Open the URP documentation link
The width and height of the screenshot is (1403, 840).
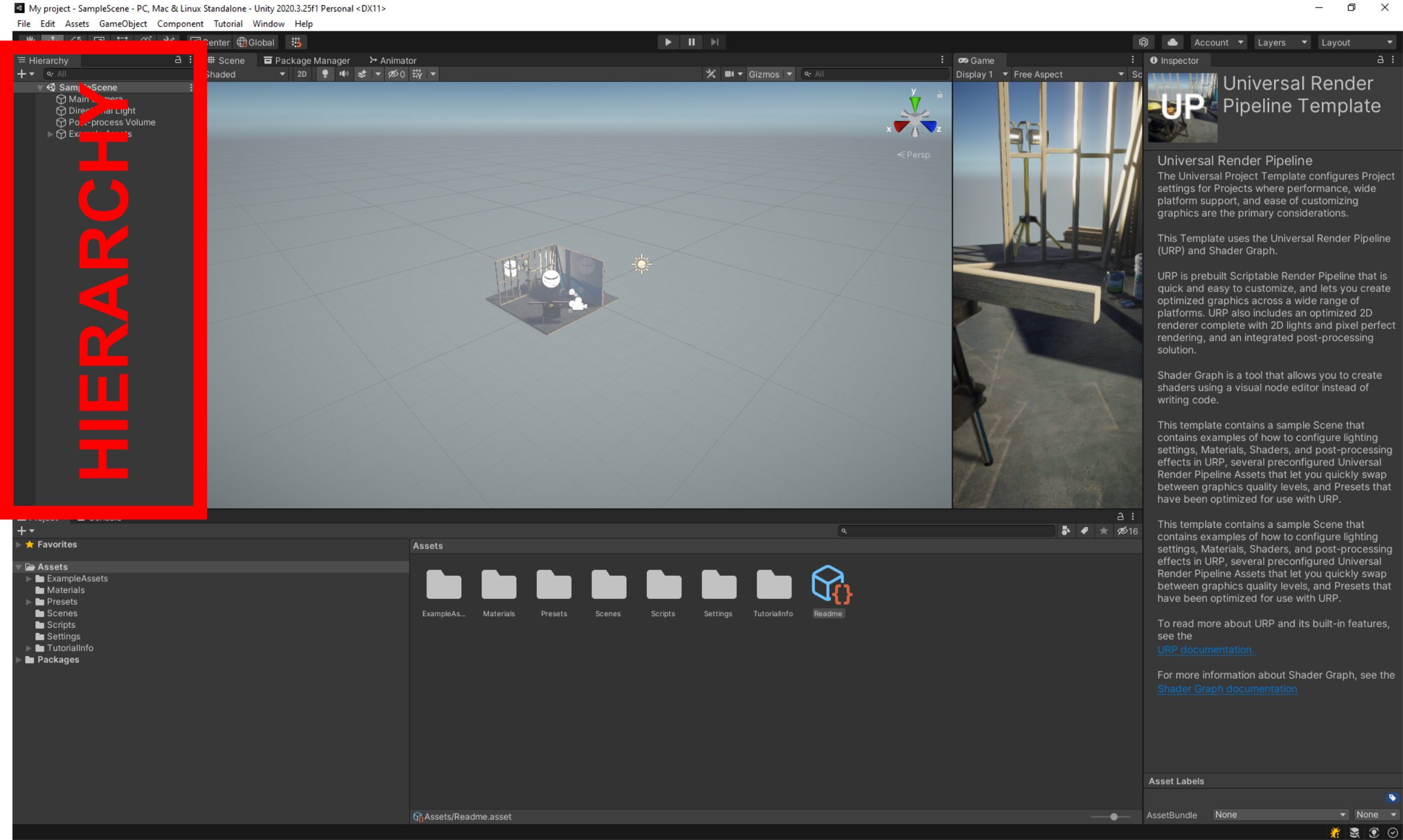(1205, 650)
